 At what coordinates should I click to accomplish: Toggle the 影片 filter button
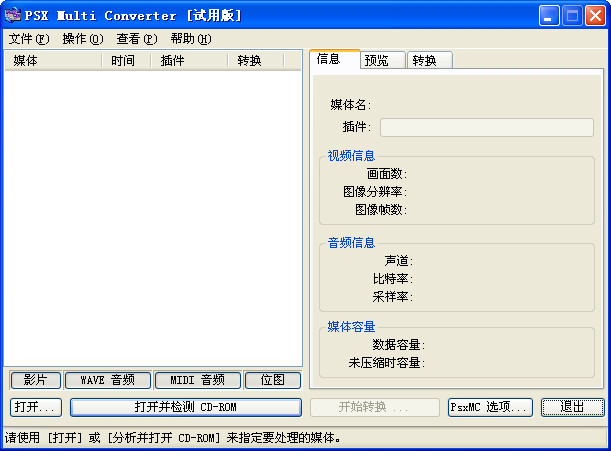click(36, 380)
